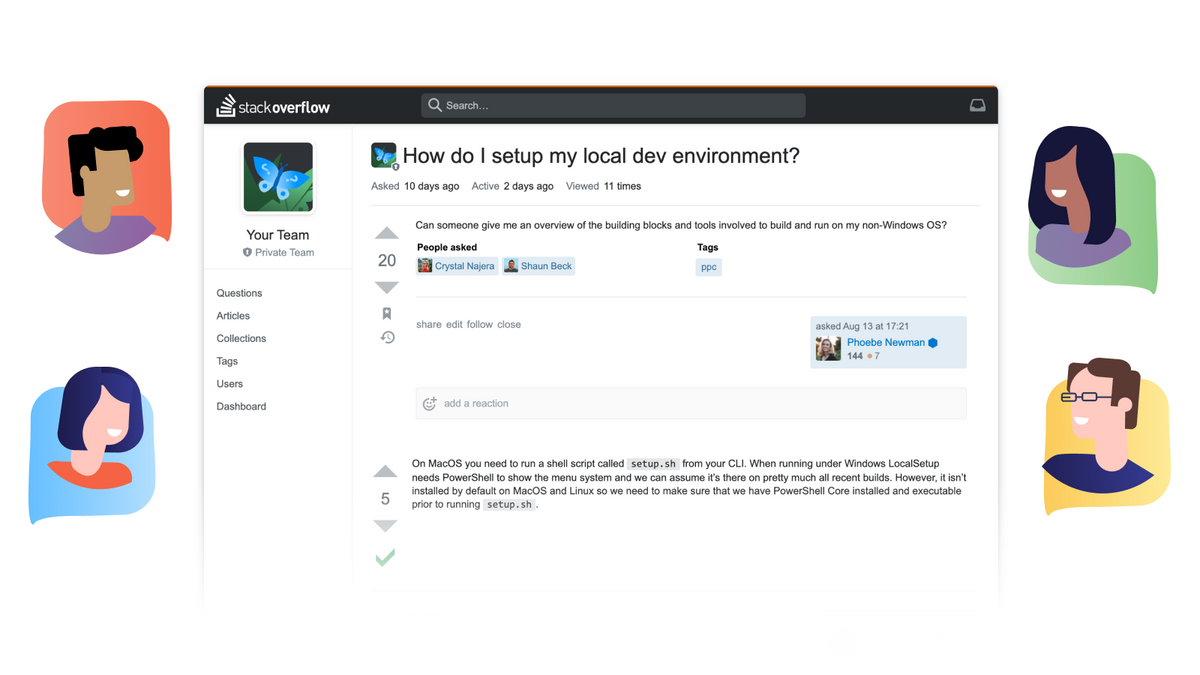Upvote the answer scored 5
The width and height of the screenshot is (1200, 675).
(386, 470)
